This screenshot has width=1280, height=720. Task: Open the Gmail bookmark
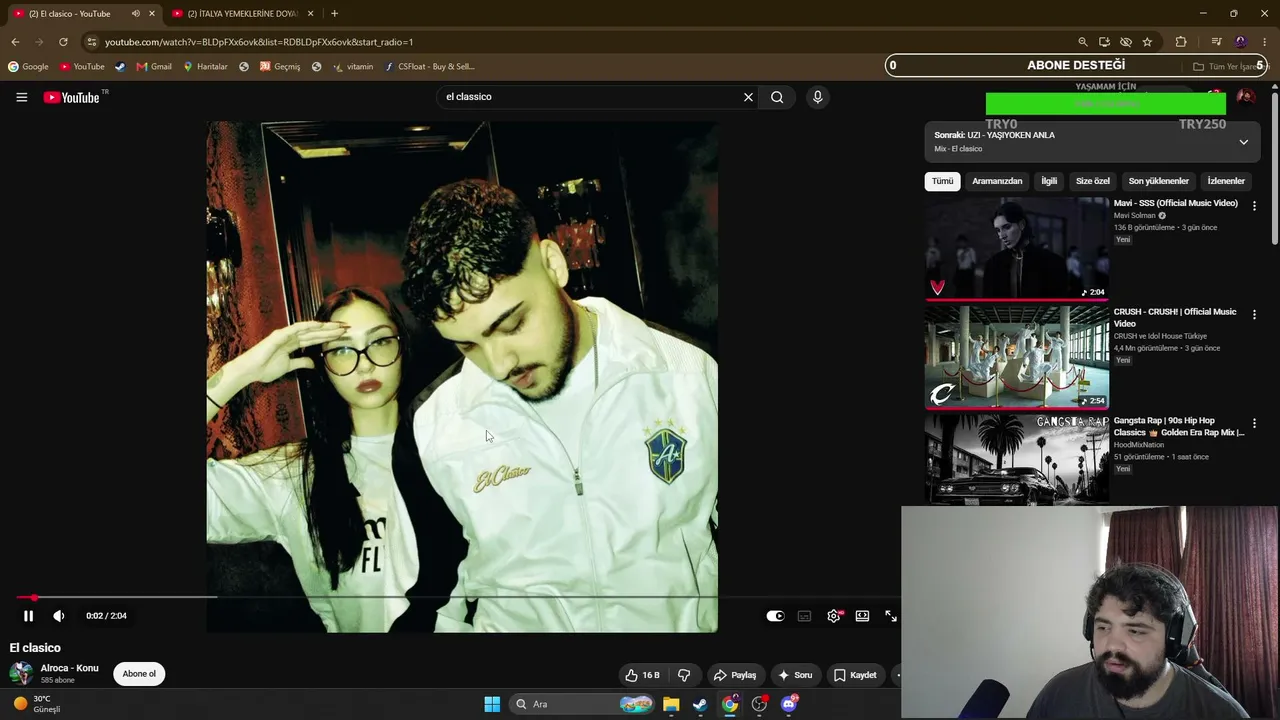[x=154, y=67]
